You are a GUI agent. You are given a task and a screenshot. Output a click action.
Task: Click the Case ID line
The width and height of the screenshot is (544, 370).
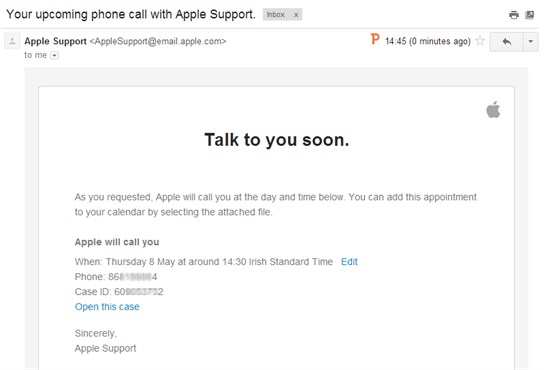coord(119,292)
